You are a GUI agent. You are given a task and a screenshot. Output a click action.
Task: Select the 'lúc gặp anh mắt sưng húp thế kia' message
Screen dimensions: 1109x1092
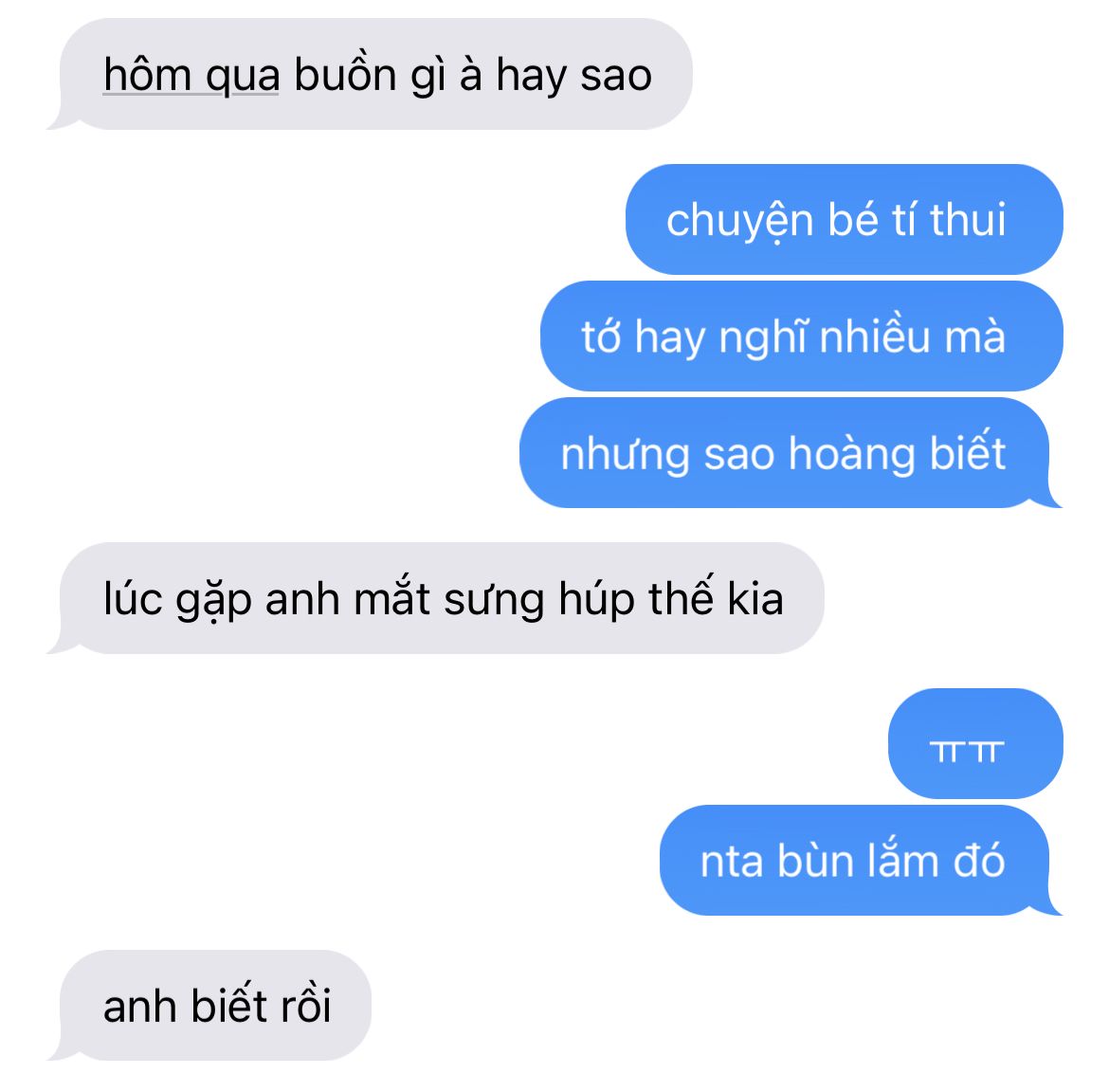point(436,598)
